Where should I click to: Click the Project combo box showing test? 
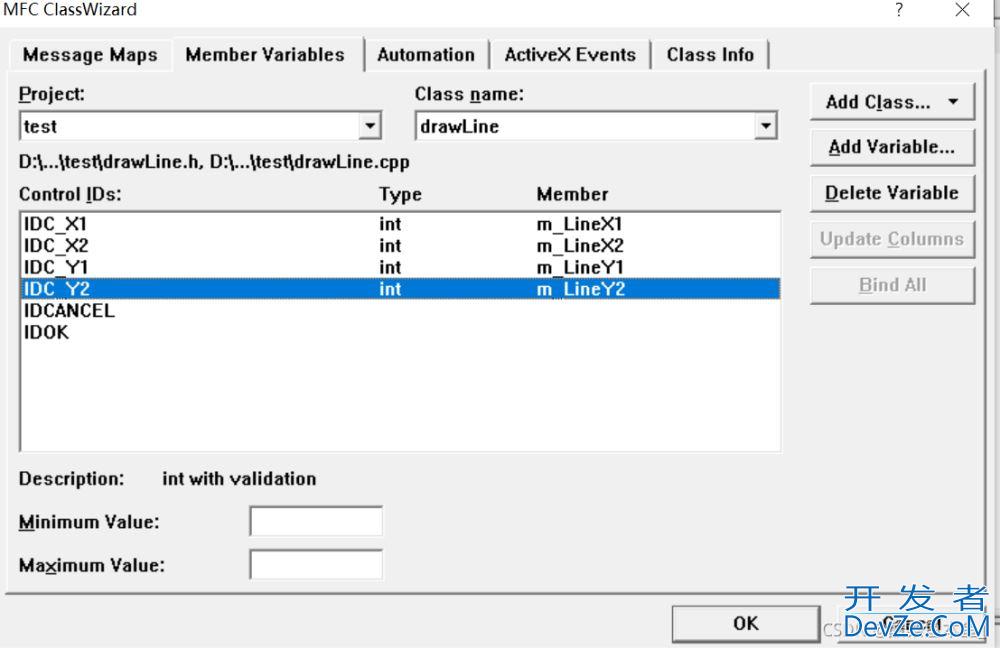(x=200, y=126)
